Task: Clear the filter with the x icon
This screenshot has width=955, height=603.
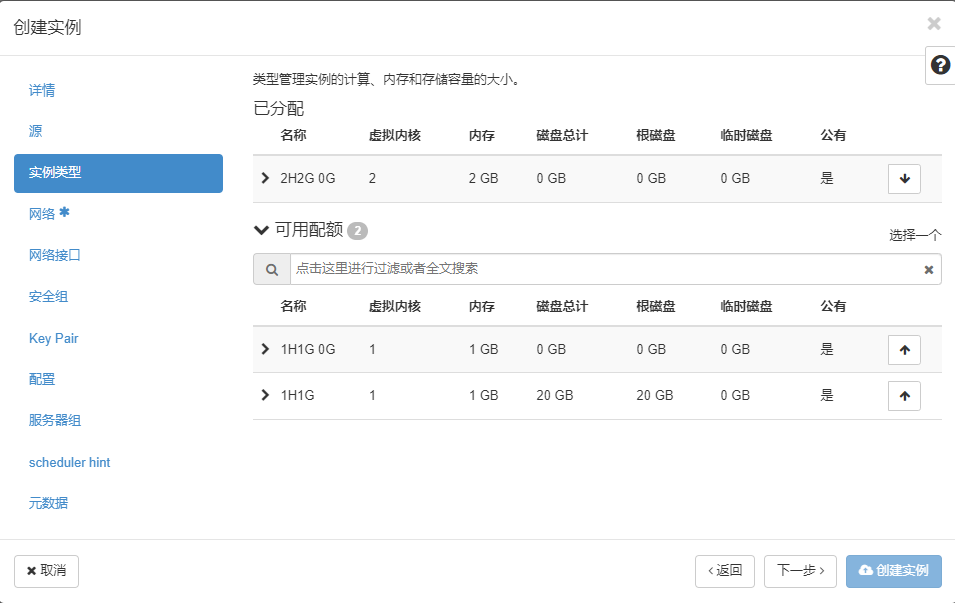Action: click(x=928, y=269)
